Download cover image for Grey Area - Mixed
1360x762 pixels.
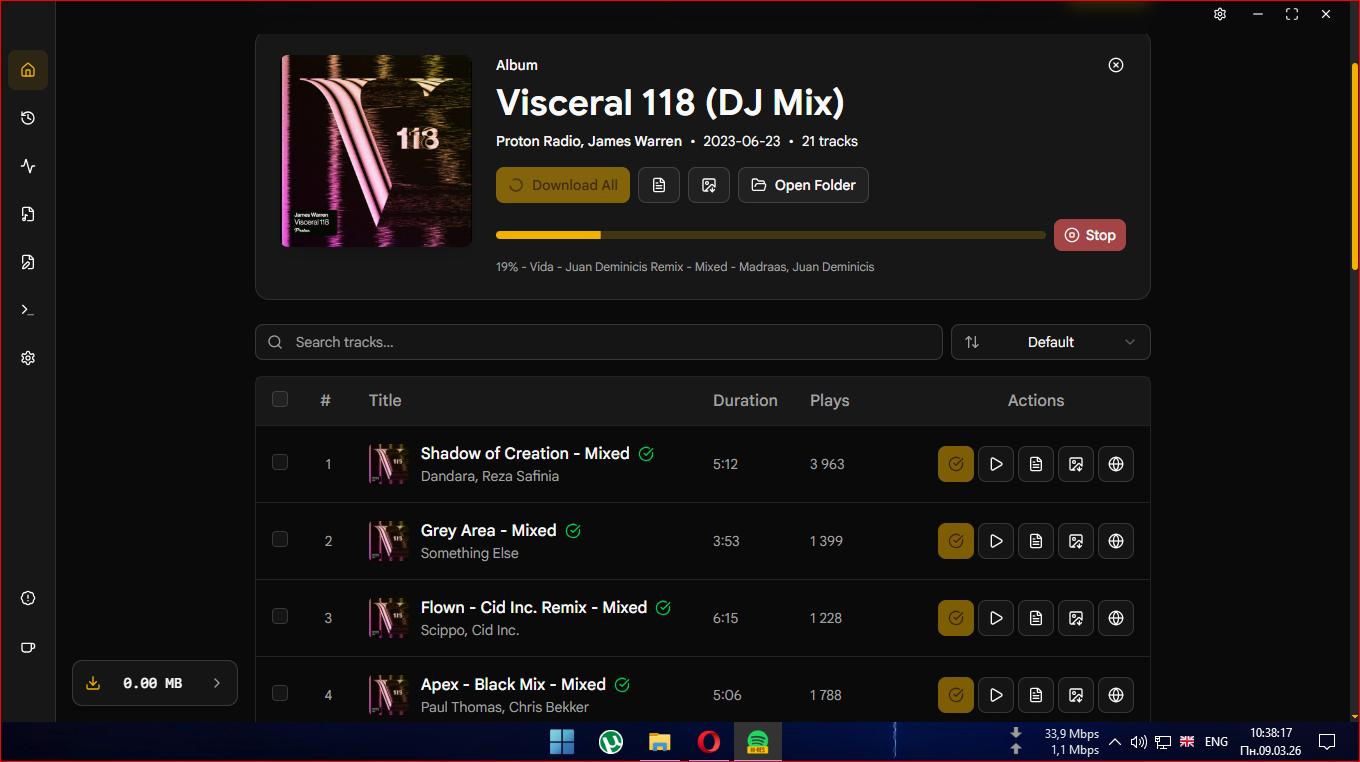[1076, 541]
